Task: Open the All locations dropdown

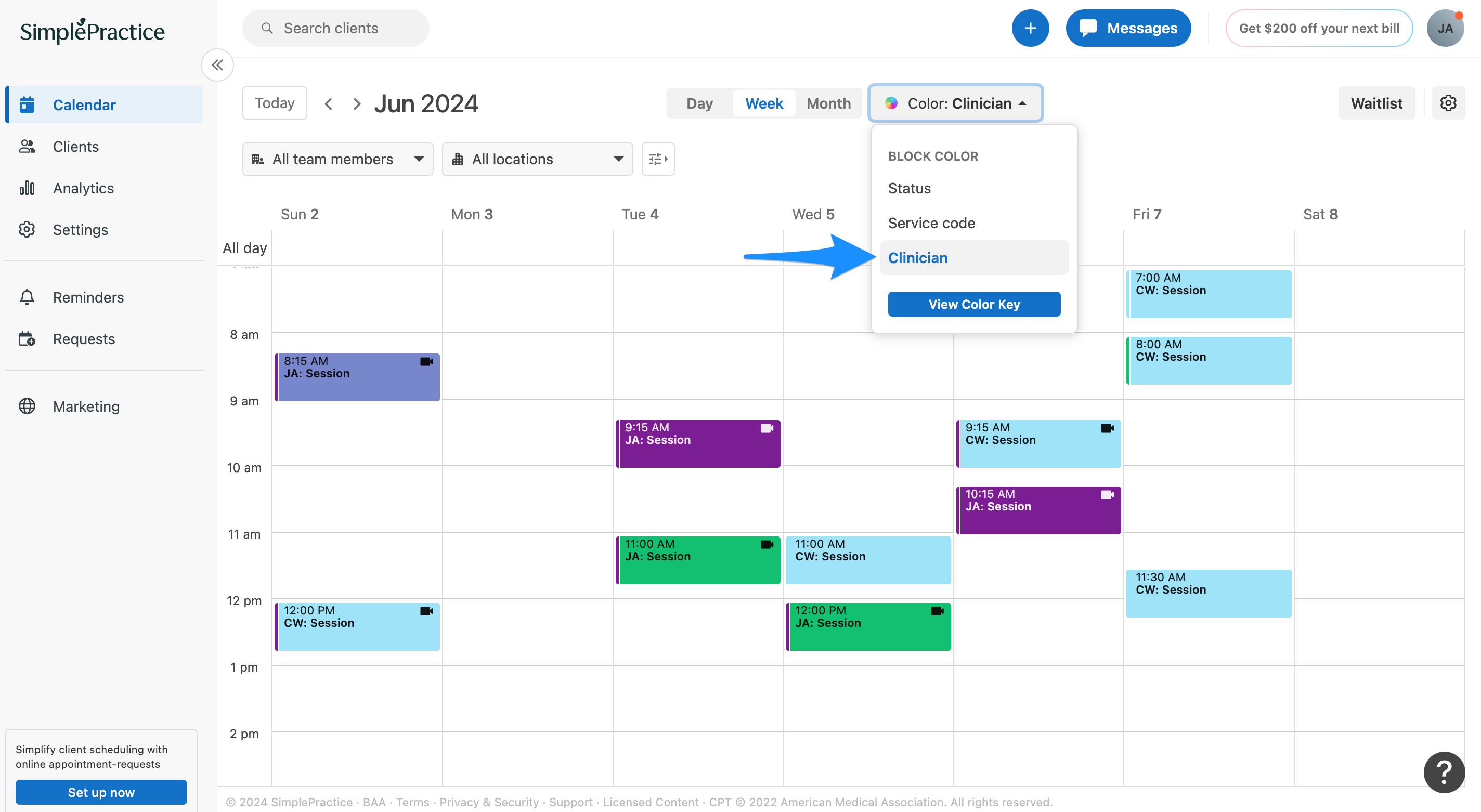Action: (538, 159)
